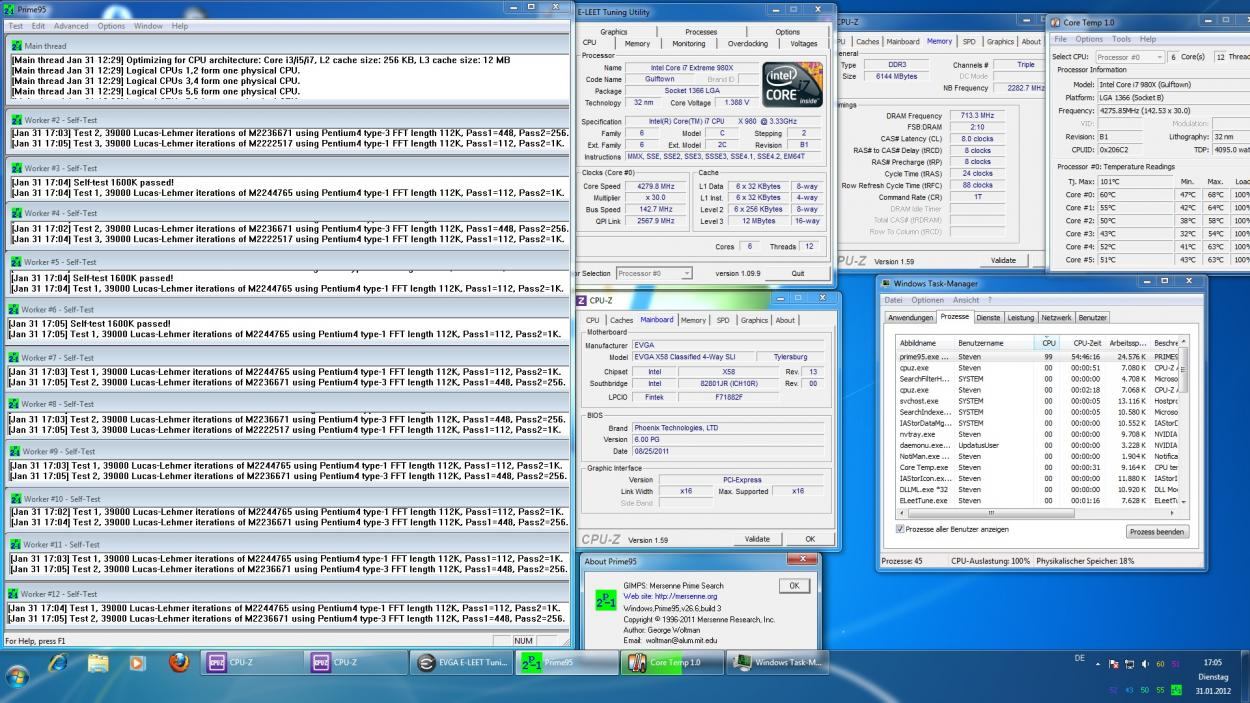Viewport: 1250px width, 703px height.
Task: Open Select CPU dropdown in Core Temp
Action: point(1130,57)
